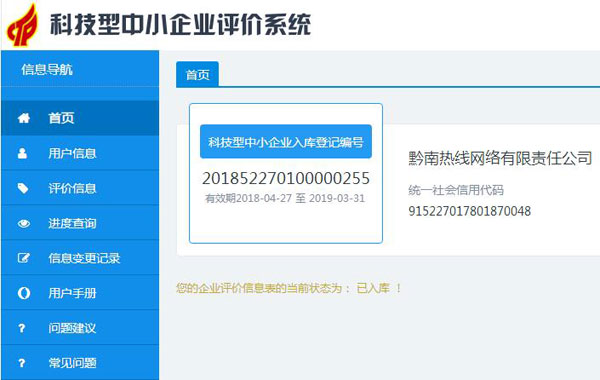
Task: Click registration number 201852270100000255
Action: pos(286,178)
